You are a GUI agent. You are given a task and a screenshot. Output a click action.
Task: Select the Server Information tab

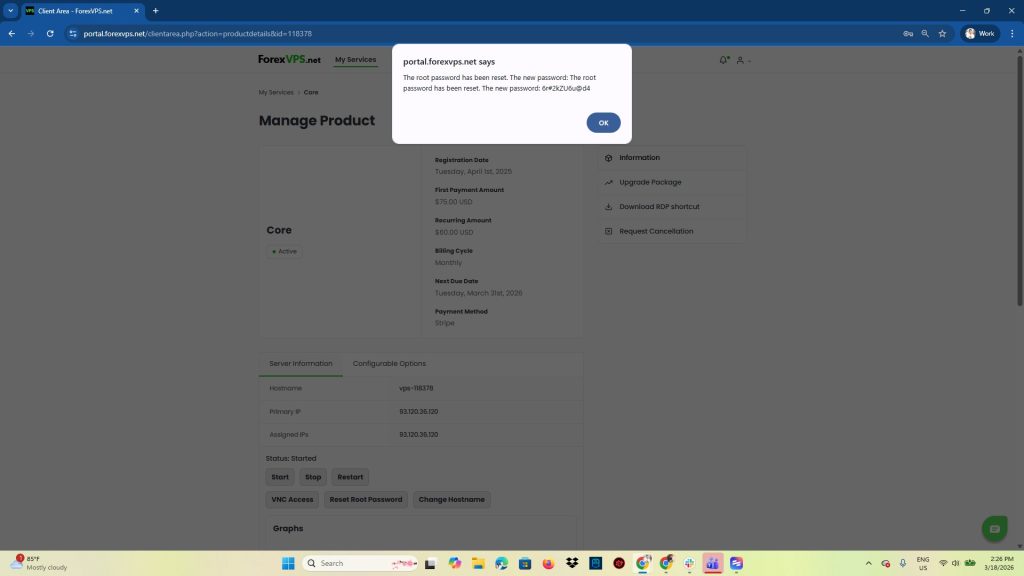pyautogui.click(x=300, y=364)
